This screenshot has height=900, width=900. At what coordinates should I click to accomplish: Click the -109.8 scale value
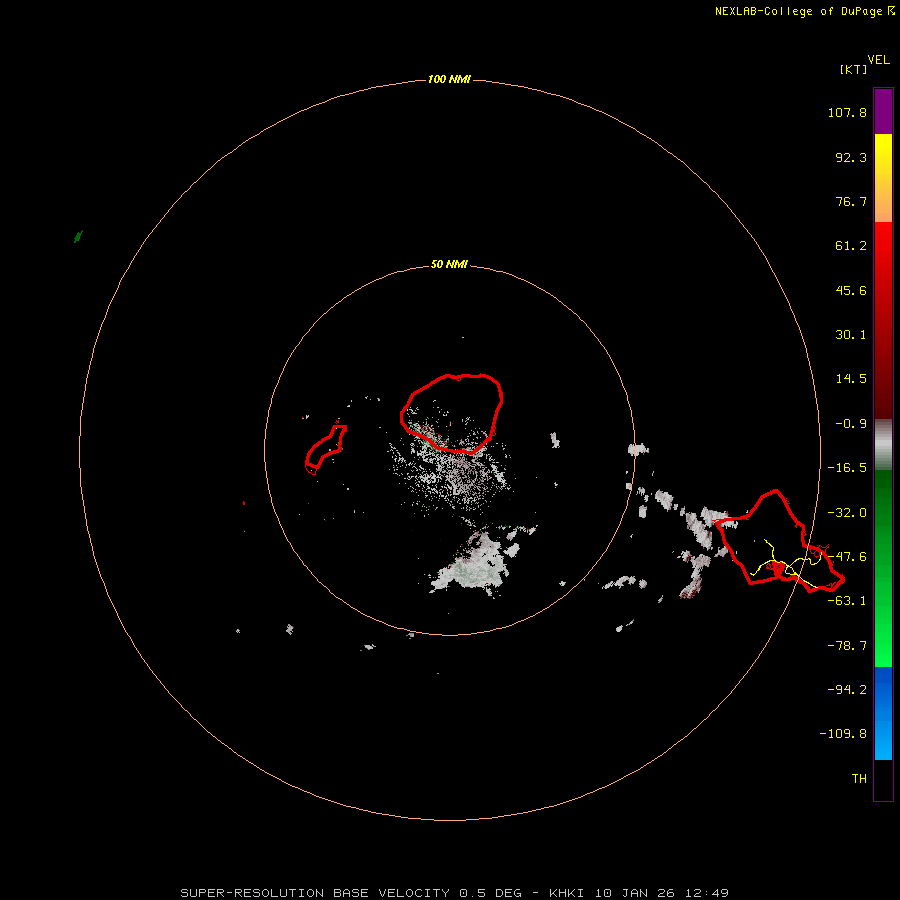843,734
